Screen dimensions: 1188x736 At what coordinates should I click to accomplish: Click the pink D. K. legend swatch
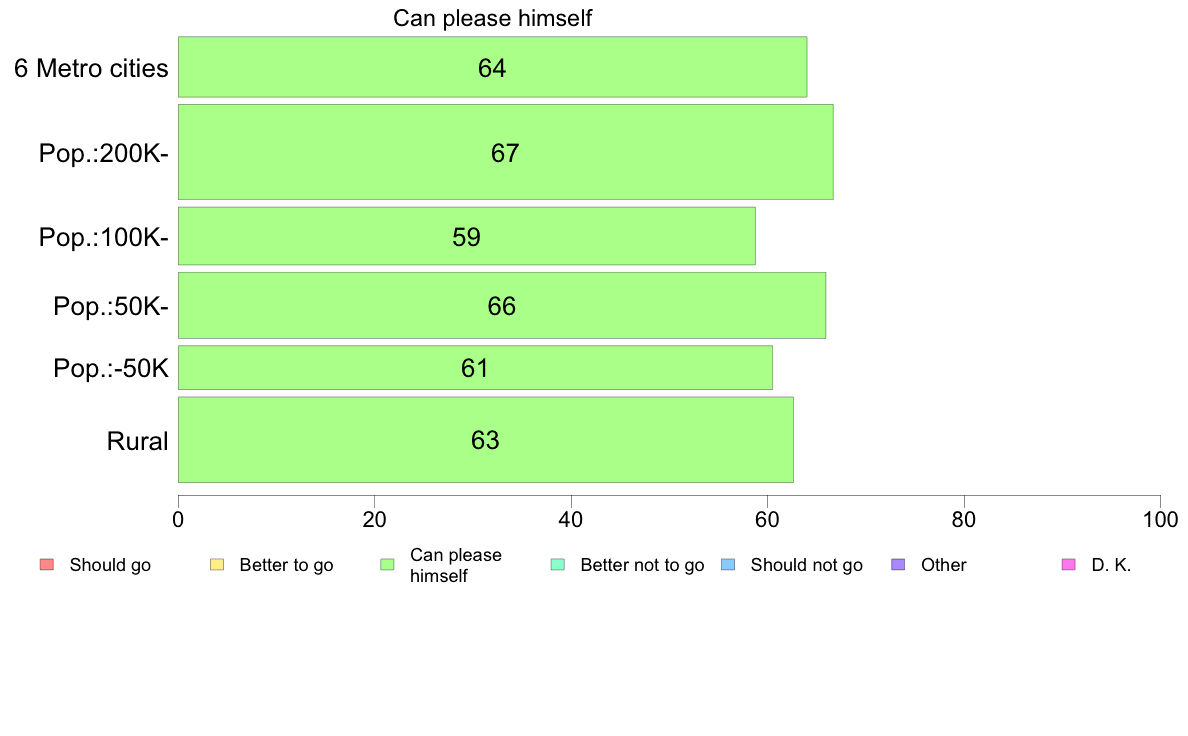[1068, 565]
